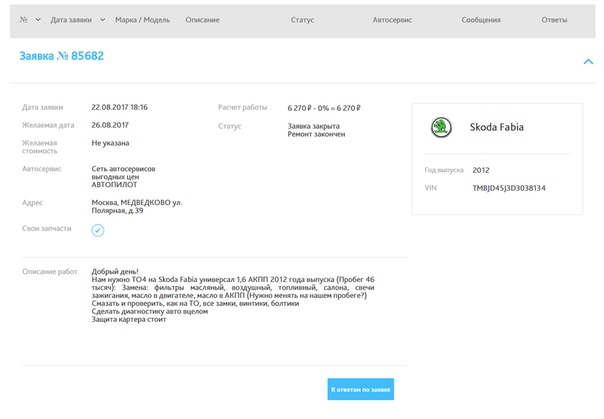Select the Ответы column header
The height and width of the screenshot is (419, 604).
click(x=554, y=20)
